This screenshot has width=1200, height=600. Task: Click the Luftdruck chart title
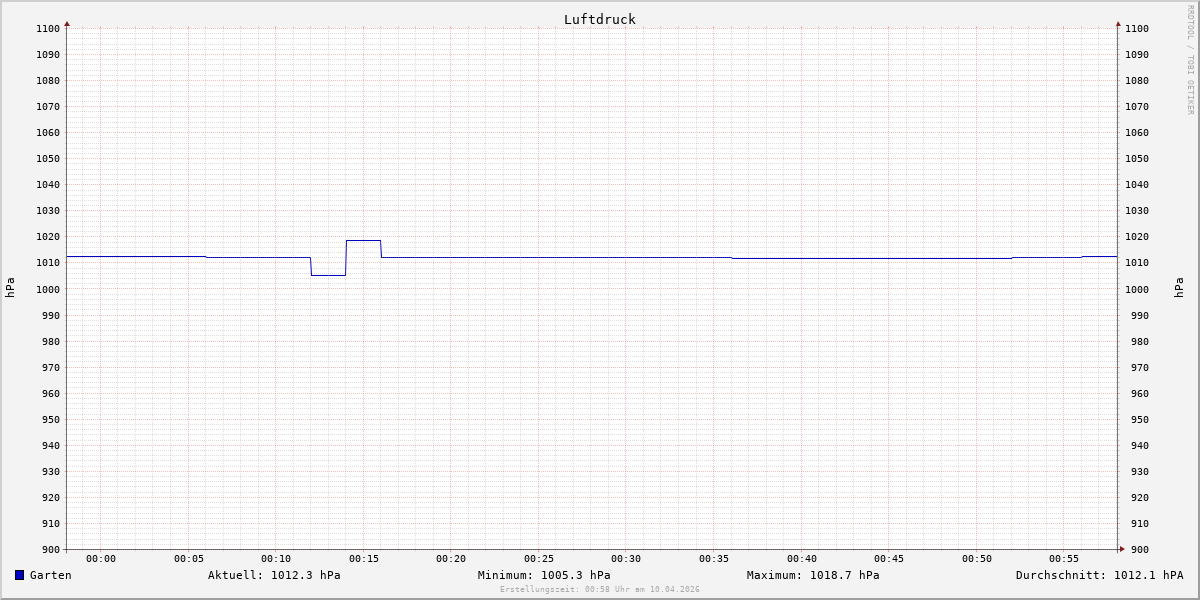point(599,19)
